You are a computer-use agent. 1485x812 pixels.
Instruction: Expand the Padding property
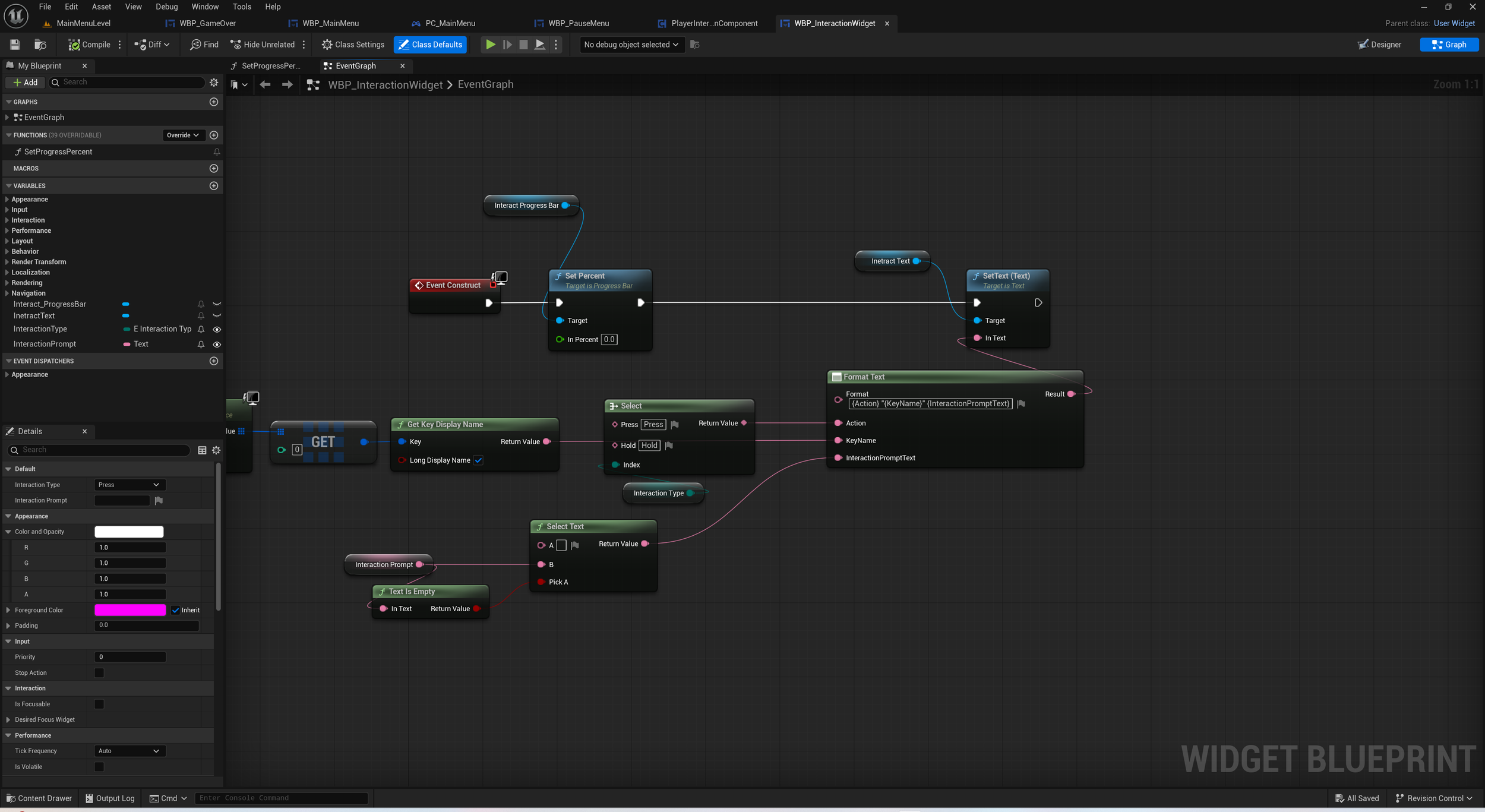tap(8, 625)
